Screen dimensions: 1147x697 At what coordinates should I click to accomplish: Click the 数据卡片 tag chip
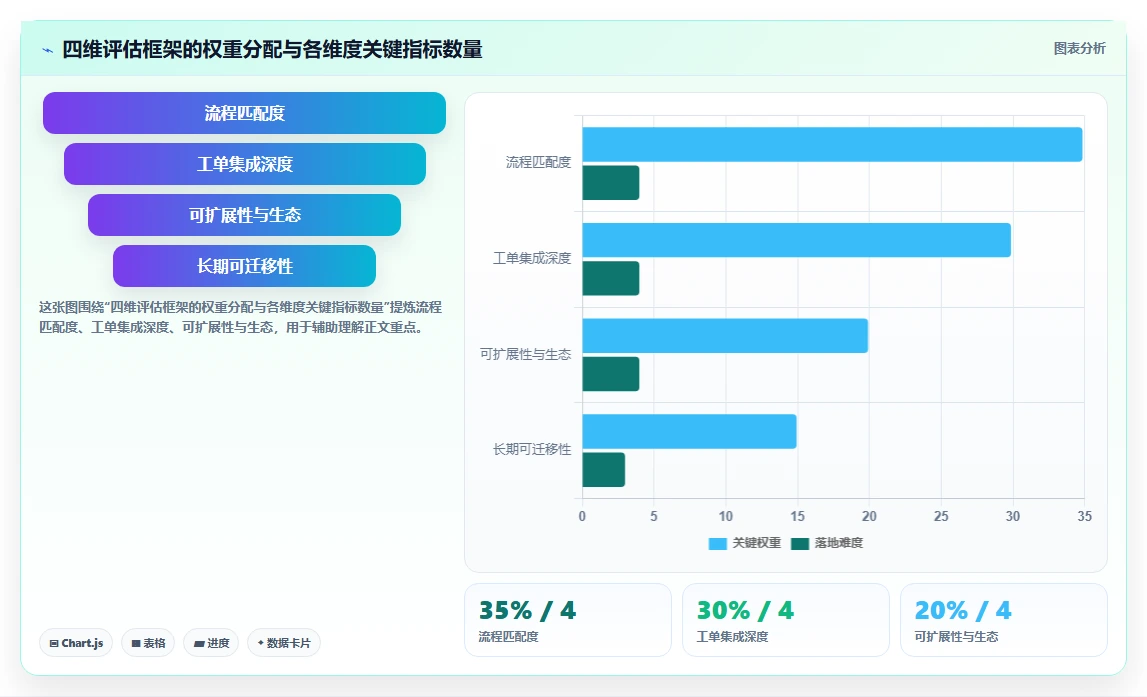[x=284, y=643]
